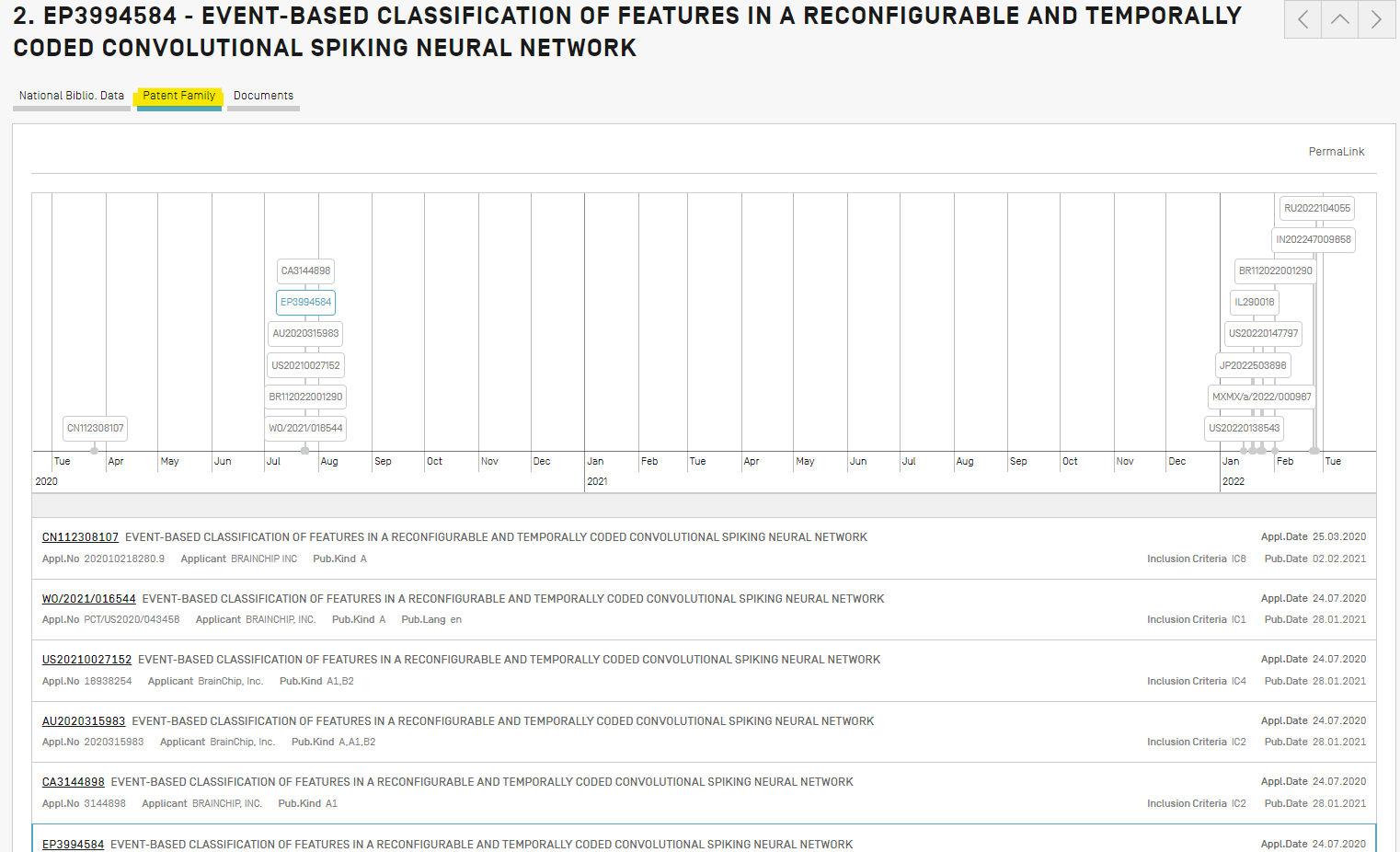Open the PermaLink
Image resolution: width=1400 pixels, height=852 pixels.
click(x=1337, y=152)
